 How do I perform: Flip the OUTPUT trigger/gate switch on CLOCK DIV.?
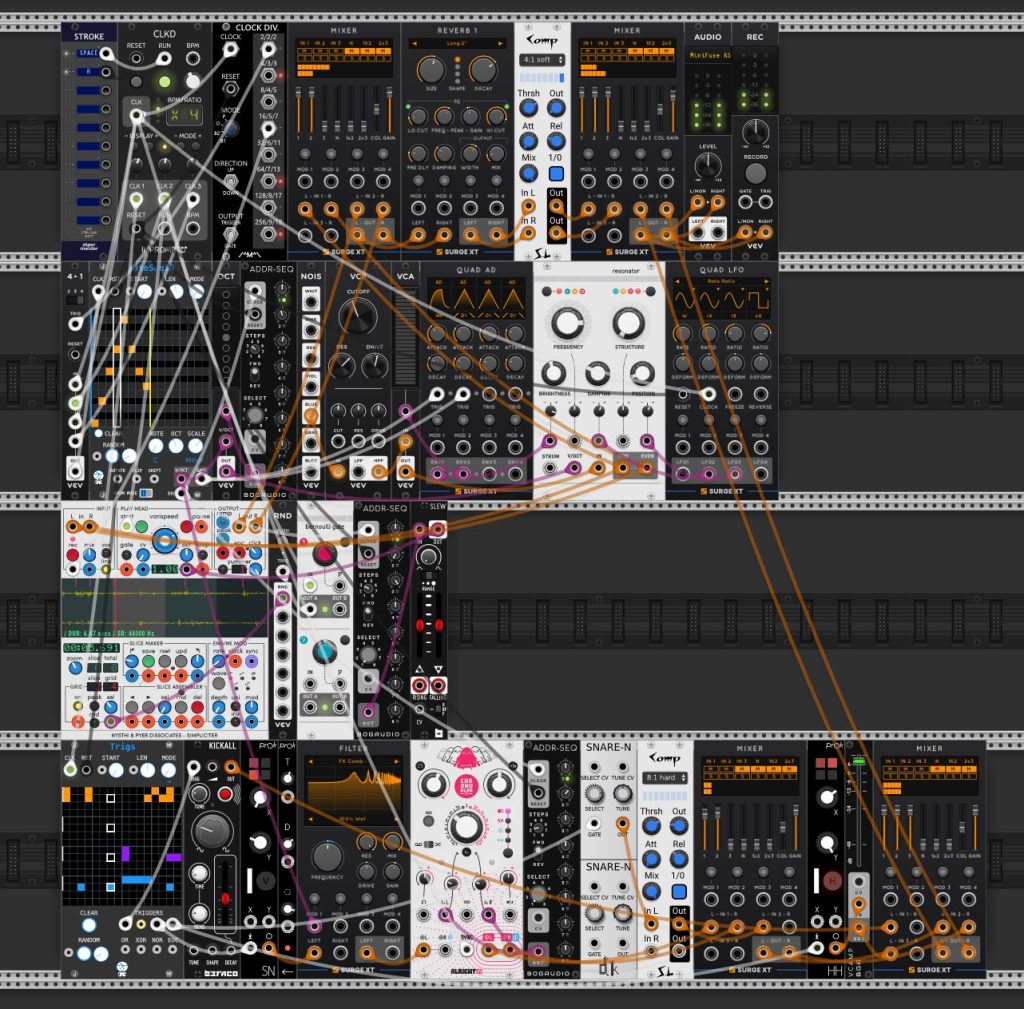pyautogui.click(x=230, y=233)
